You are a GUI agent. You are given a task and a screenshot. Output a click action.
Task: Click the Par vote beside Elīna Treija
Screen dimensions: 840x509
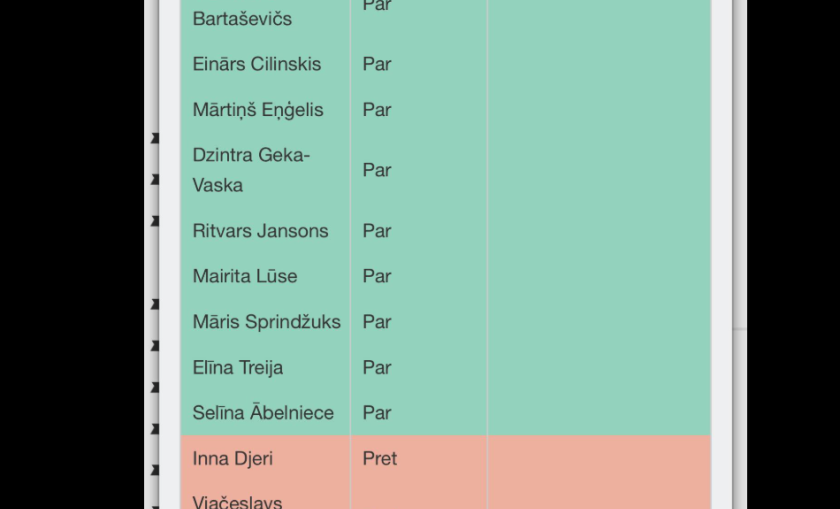[x=377, y=368]
